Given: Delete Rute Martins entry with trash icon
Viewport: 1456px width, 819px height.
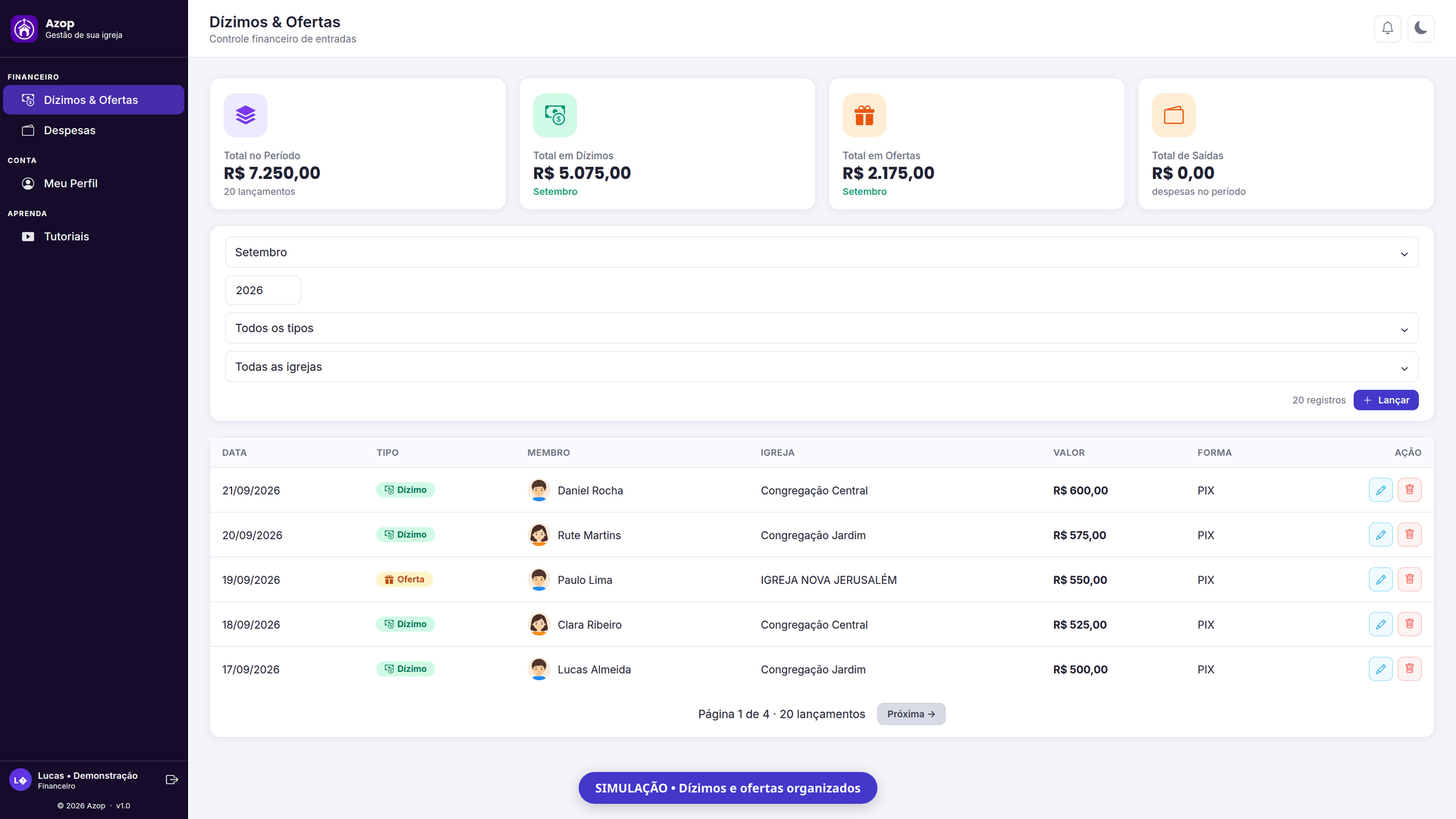Looking at the screenshot, I should tap(1409, 535).
